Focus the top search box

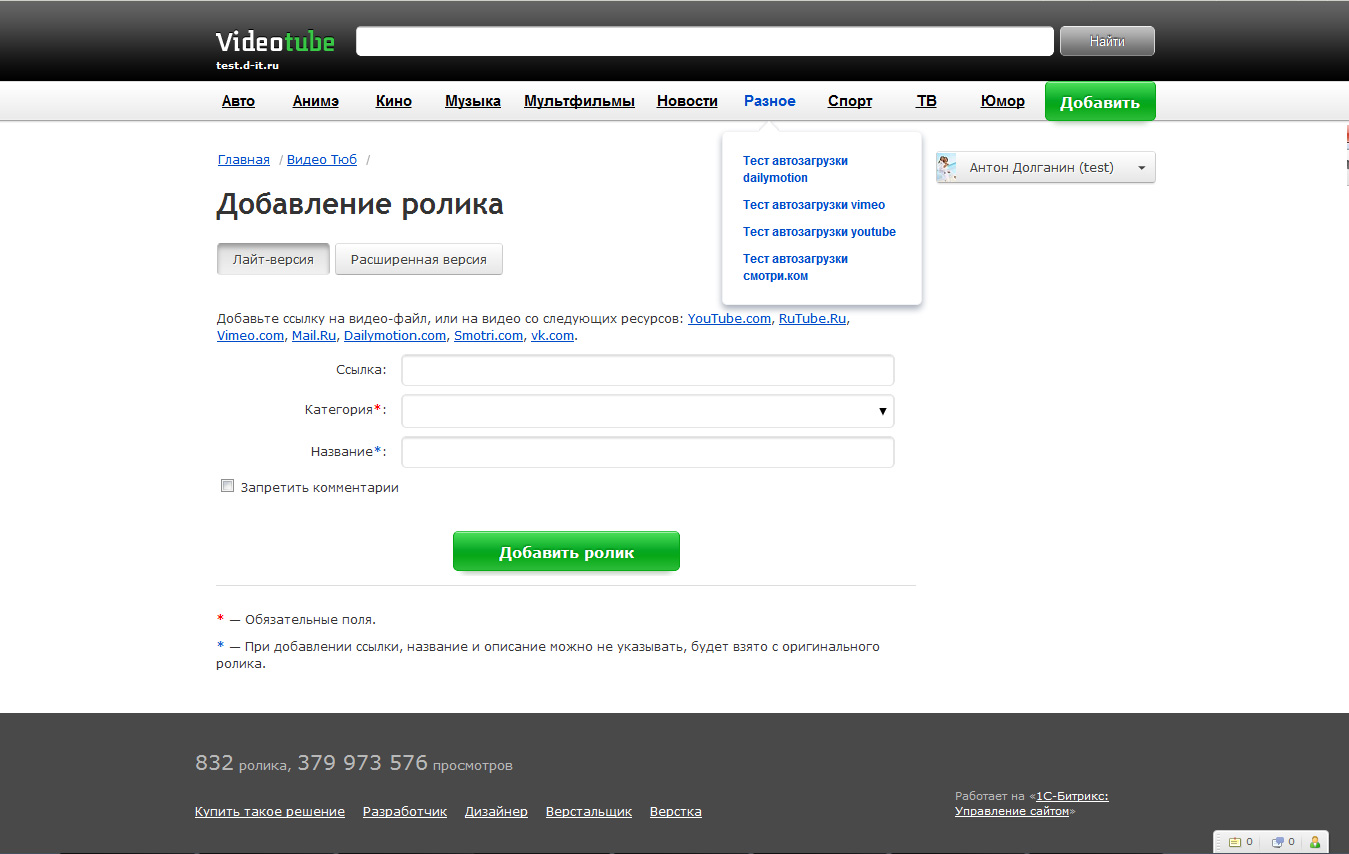[704, 41]
